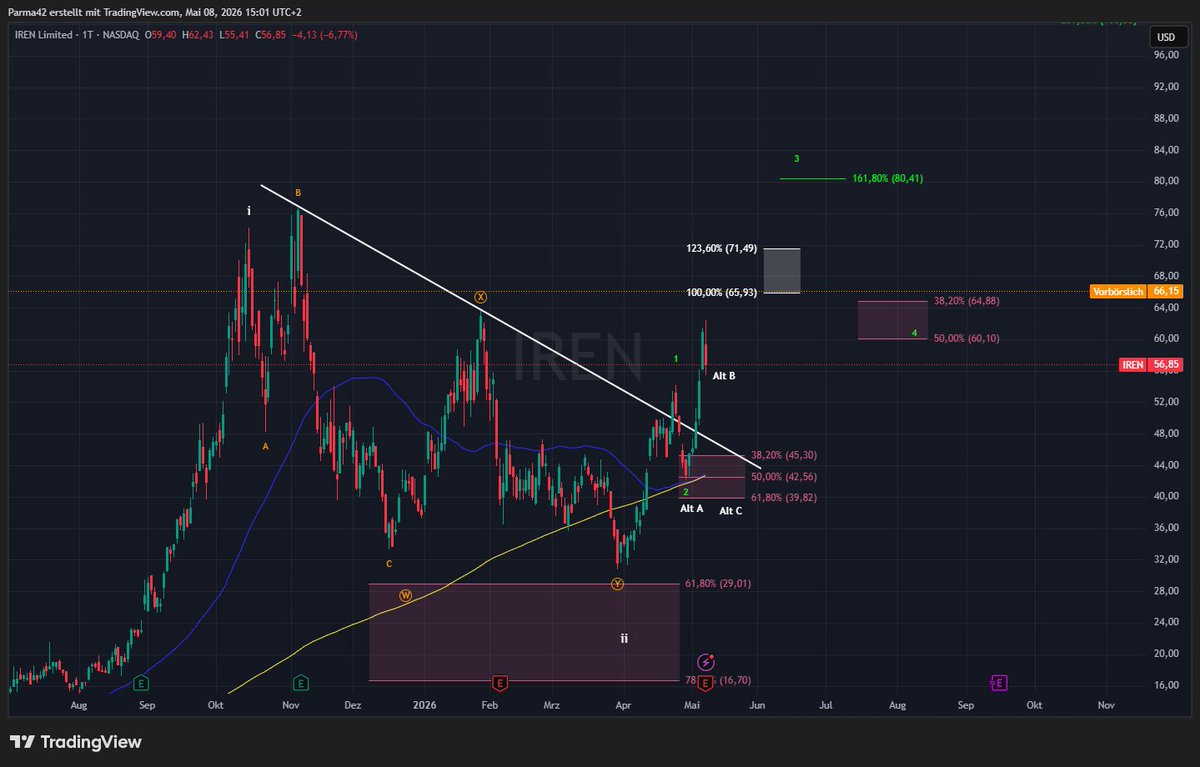The height and width of the screenshot is (767, 1200).
Task: Click the red earnings E marker near Feb
Action: 498,683
